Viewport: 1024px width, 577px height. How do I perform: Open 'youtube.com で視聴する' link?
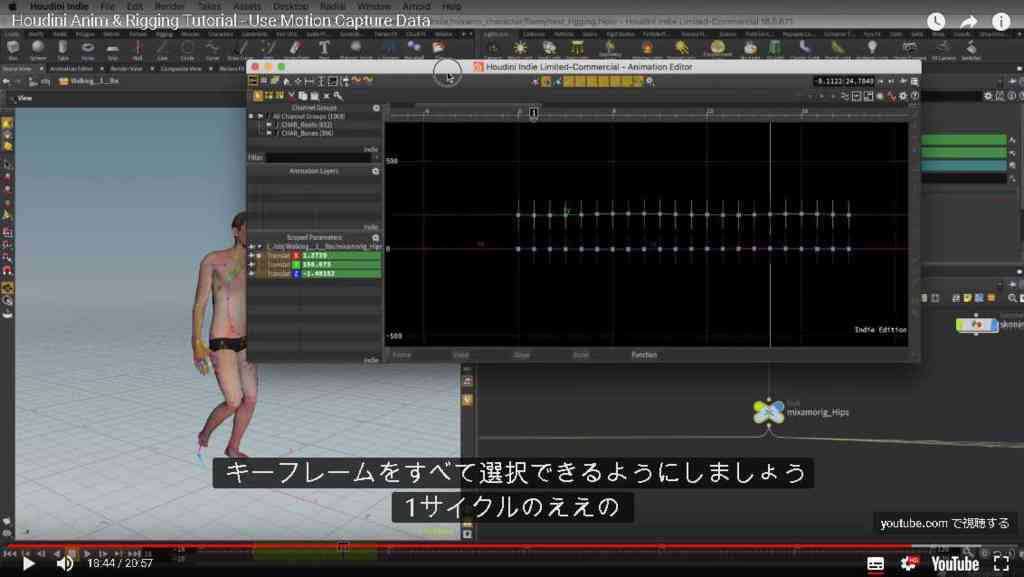click(944, 523)
